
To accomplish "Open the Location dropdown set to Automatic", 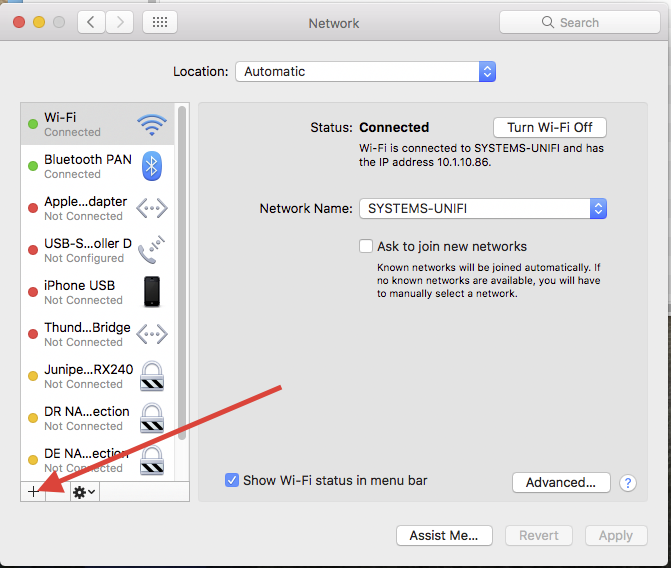I will pyautogui.click(x=365, y=72).
